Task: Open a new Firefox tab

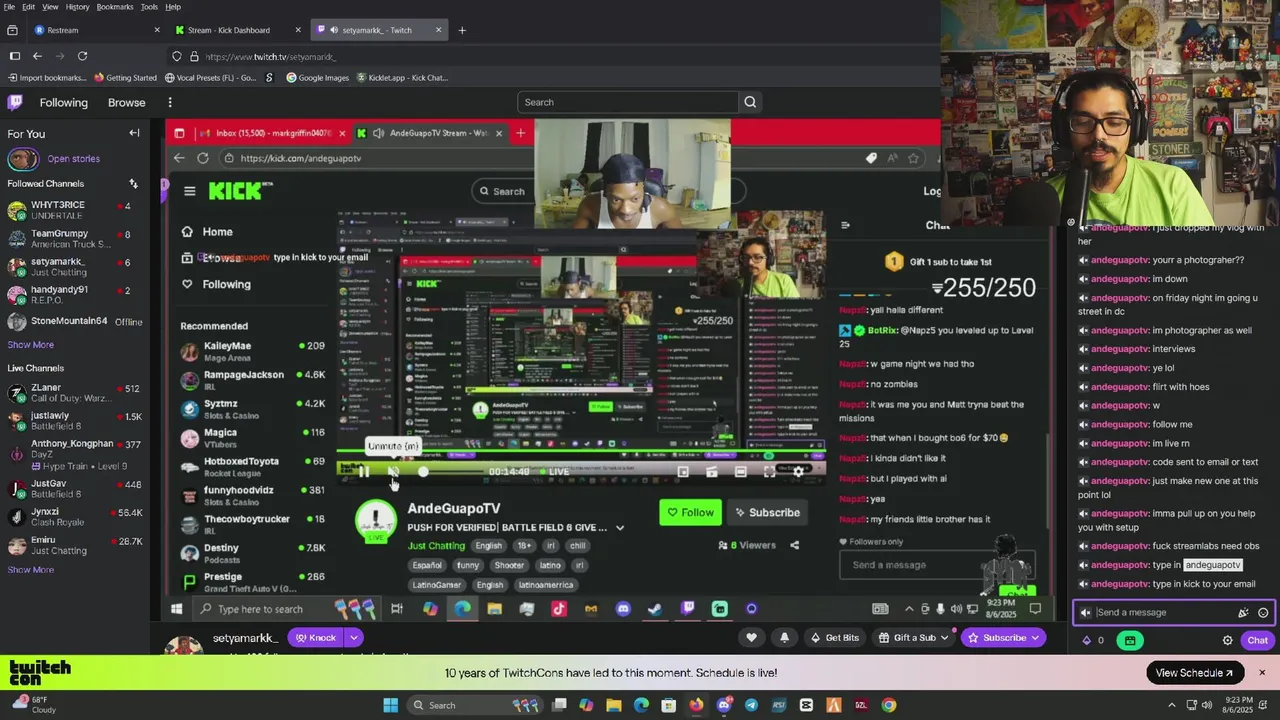Action: click(x=461, y=30)
